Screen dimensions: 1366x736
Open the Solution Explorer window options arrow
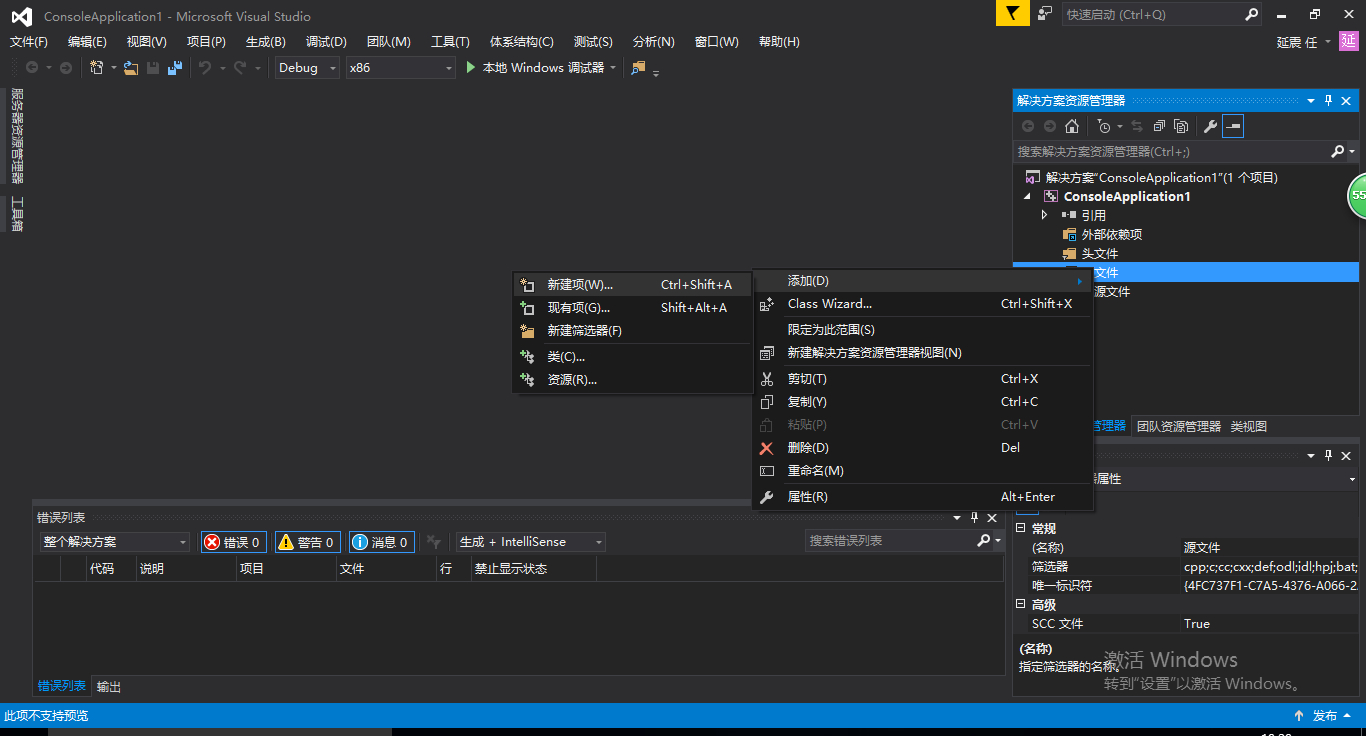point(1311,101)
